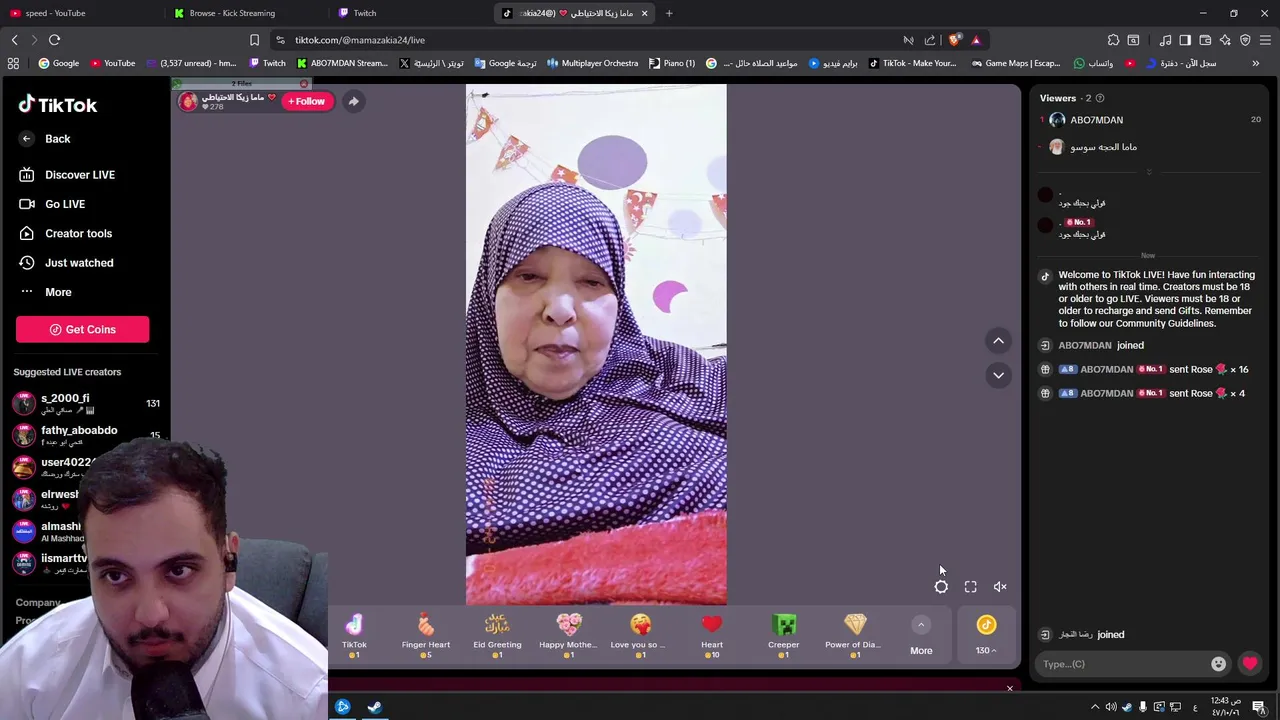Go to next live stream

click(998, 375)
